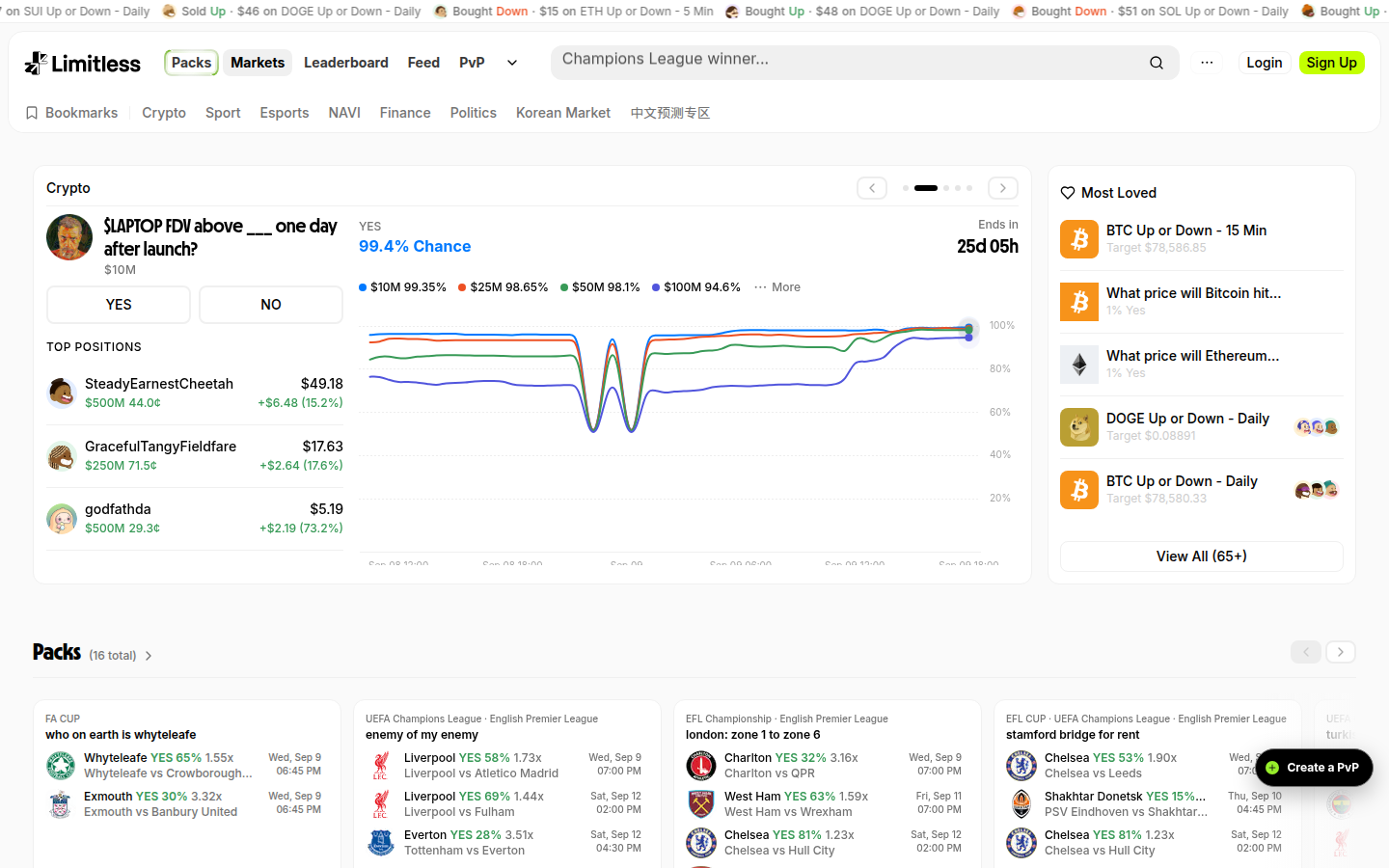Select the NAVI category
1389x868 pixels.
pos(344,113)
